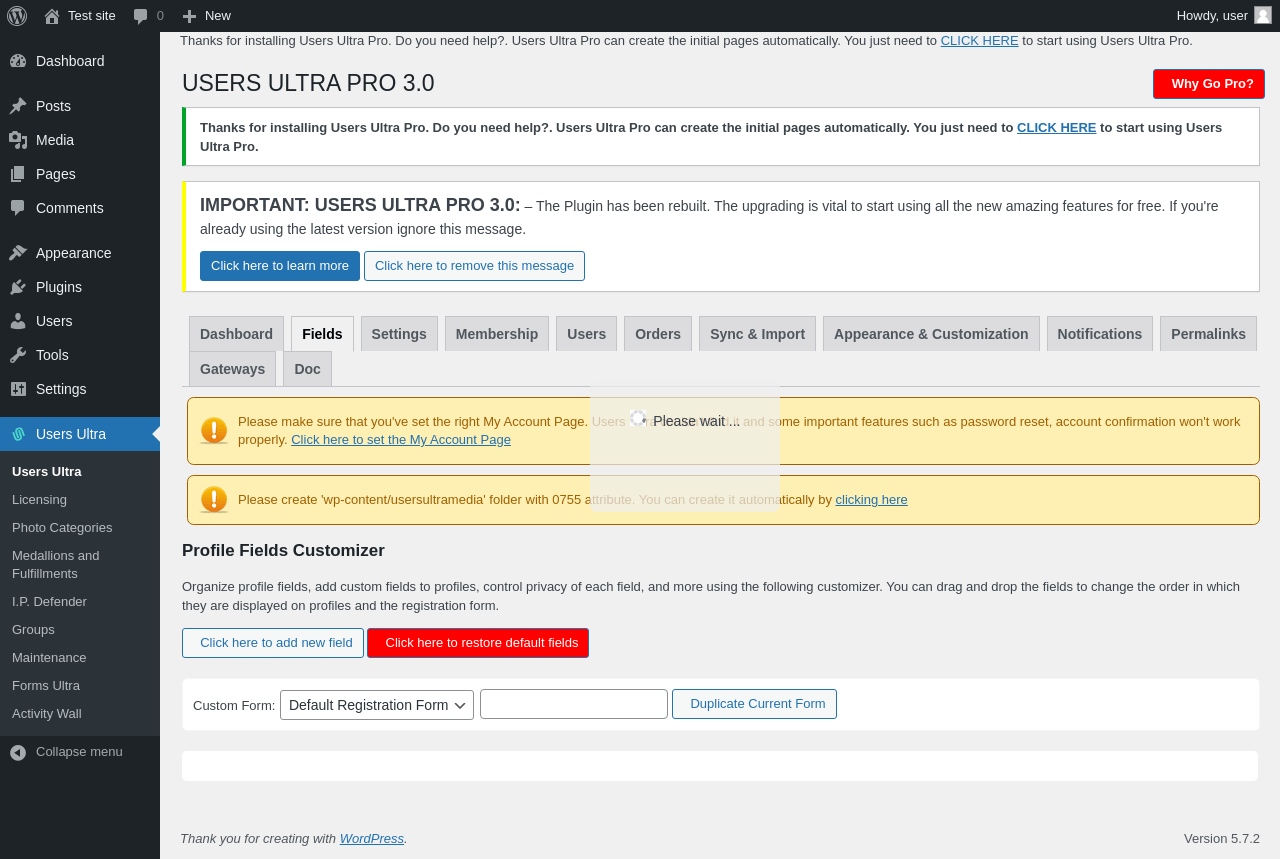Click the Comments icon in sidebar
1280x859 pixels.
point(18,208)
